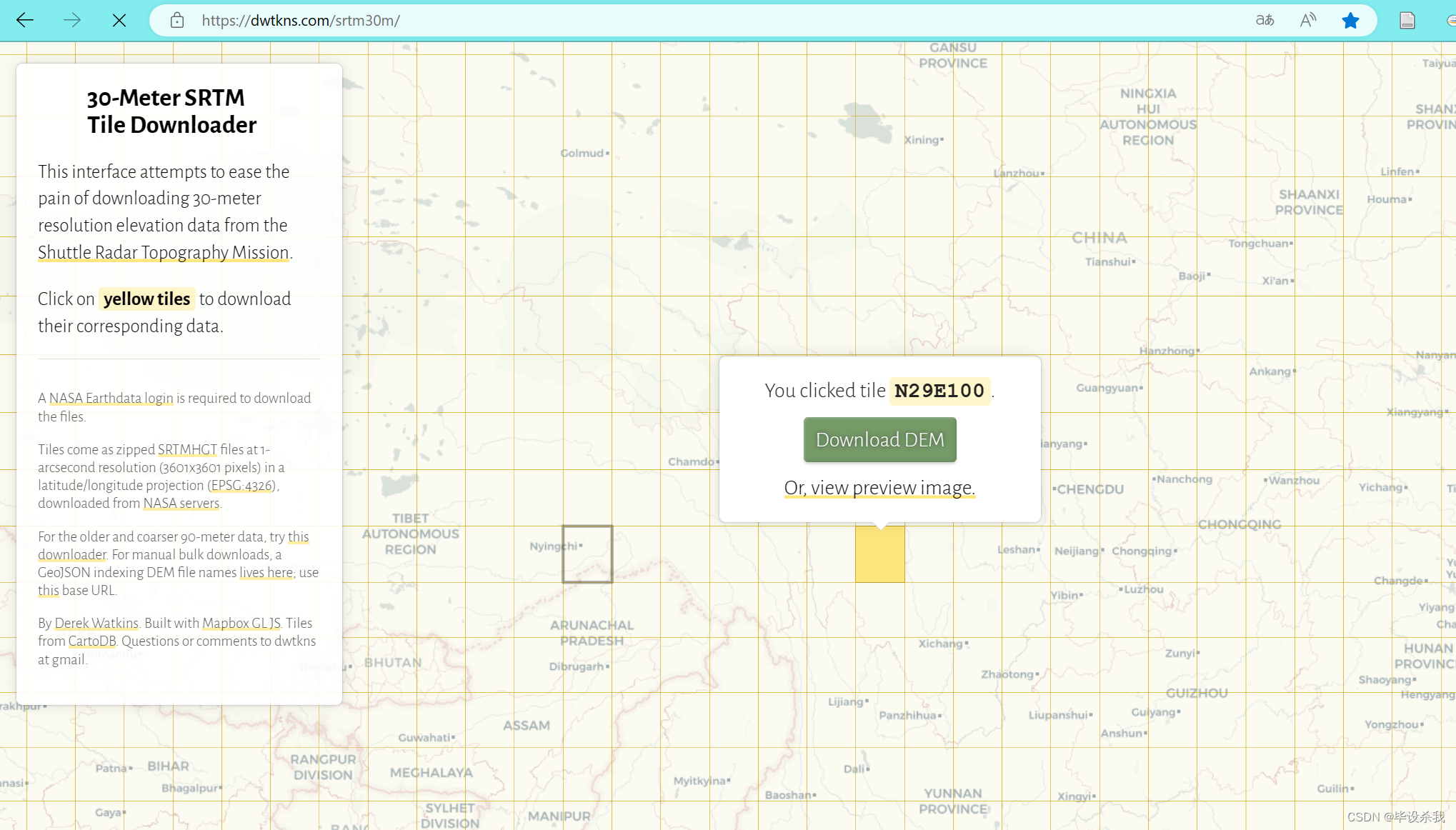The image size is (1456, 830).
Task: Click the blue favorites star
Action: pyautogui.click(x=1350, y=21)
